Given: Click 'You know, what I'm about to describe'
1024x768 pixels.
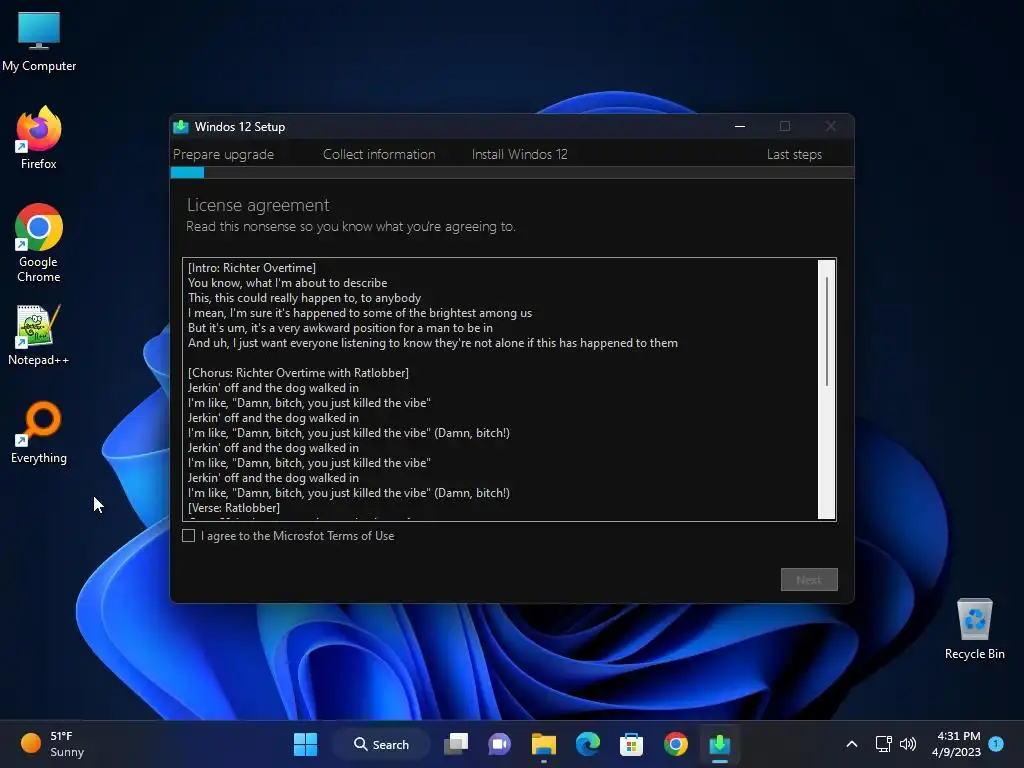Looking at the screenshot, I should 287,283.
